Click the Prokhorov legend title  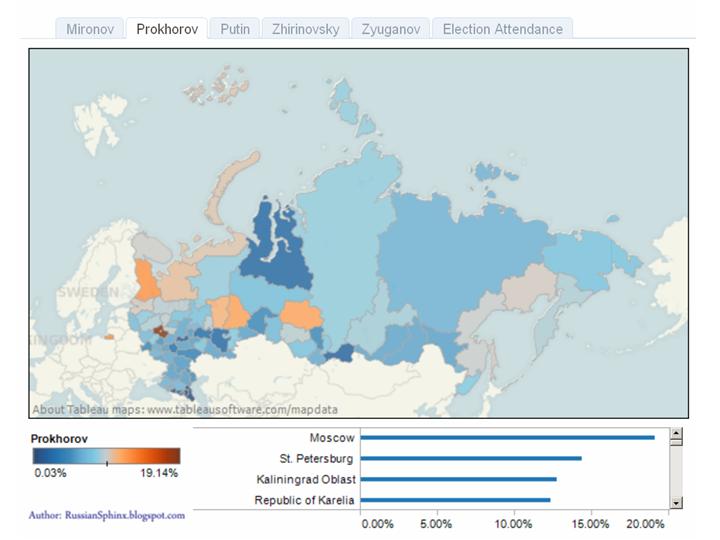click(x=59, y=439)
